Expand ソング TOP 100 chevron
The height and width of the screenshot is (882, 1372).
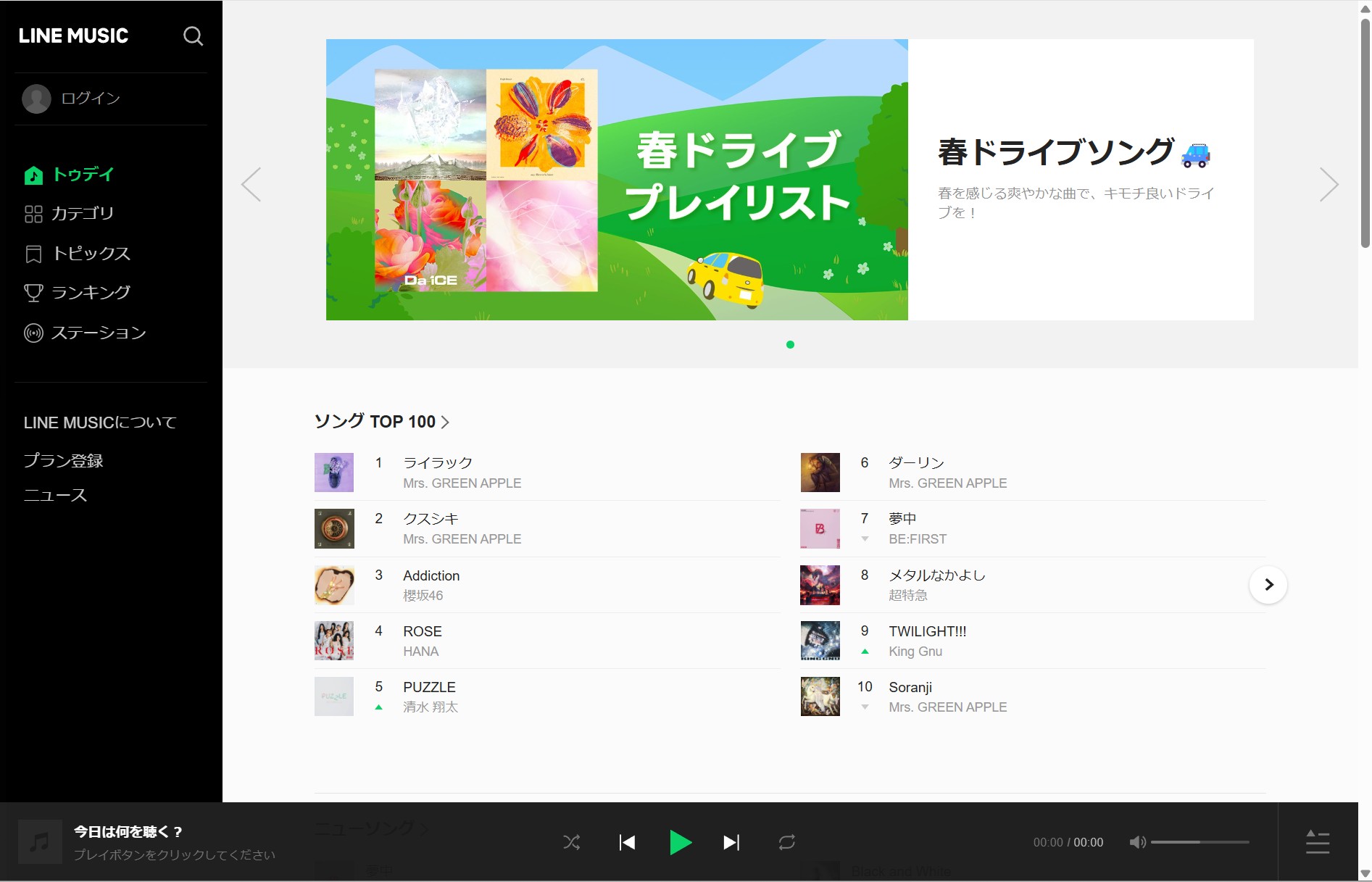[x=445, y=423]
